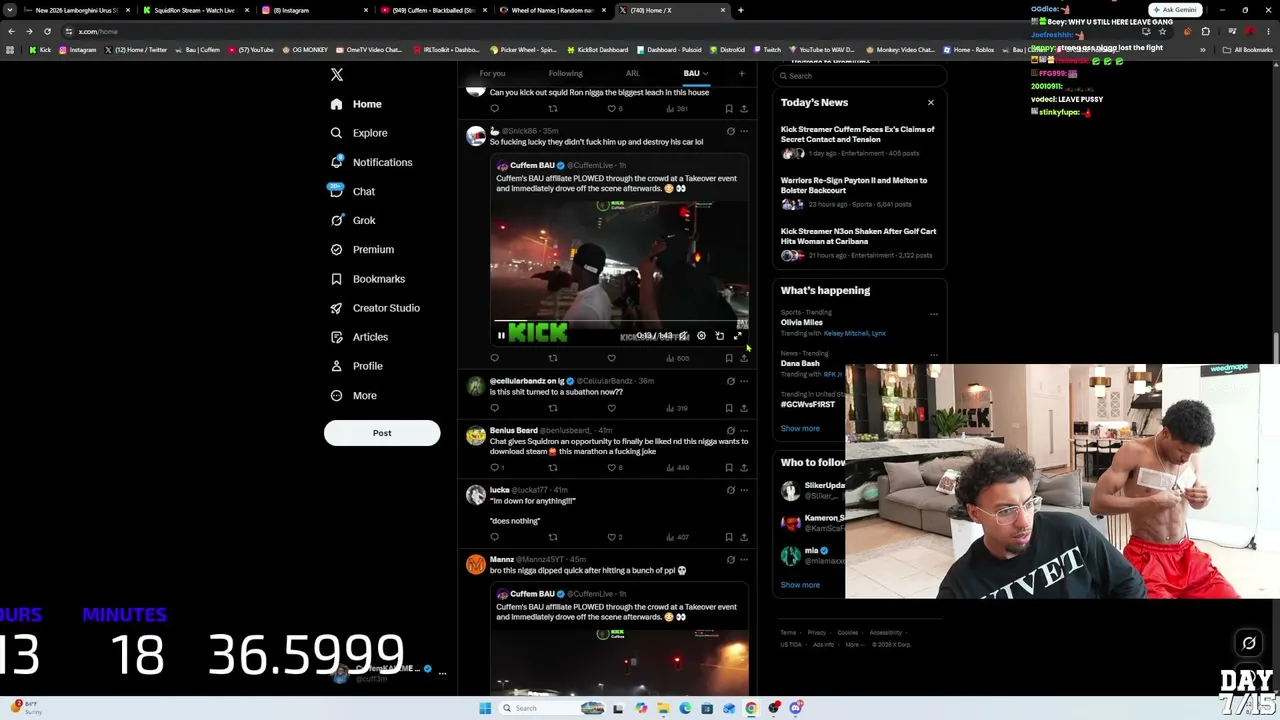
Task: Reload the page in the browser toolbar
Action: pyautogui.click(x=47, y=31)
